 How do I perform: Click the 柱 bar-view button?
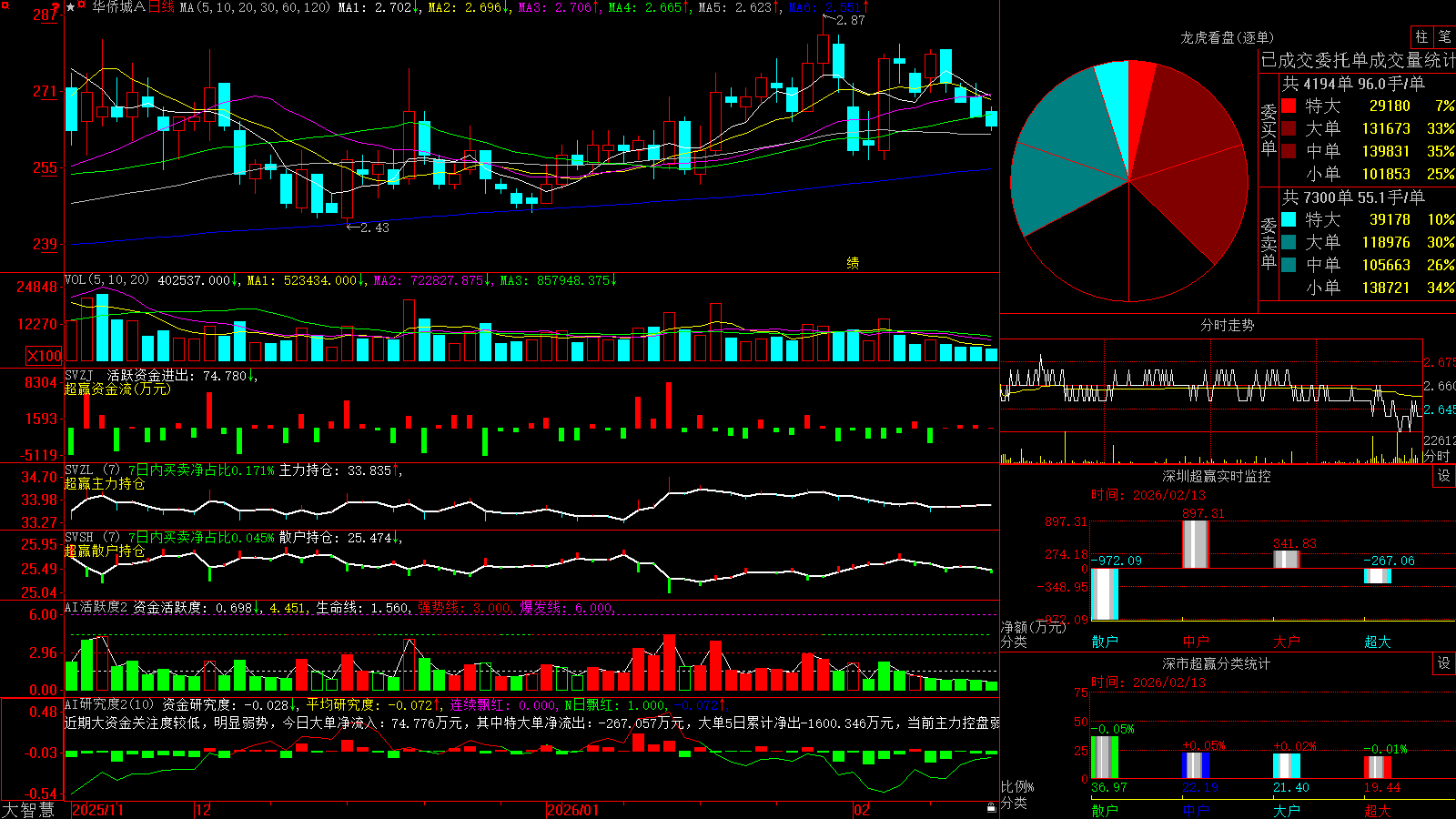(x=1421, y=36)
